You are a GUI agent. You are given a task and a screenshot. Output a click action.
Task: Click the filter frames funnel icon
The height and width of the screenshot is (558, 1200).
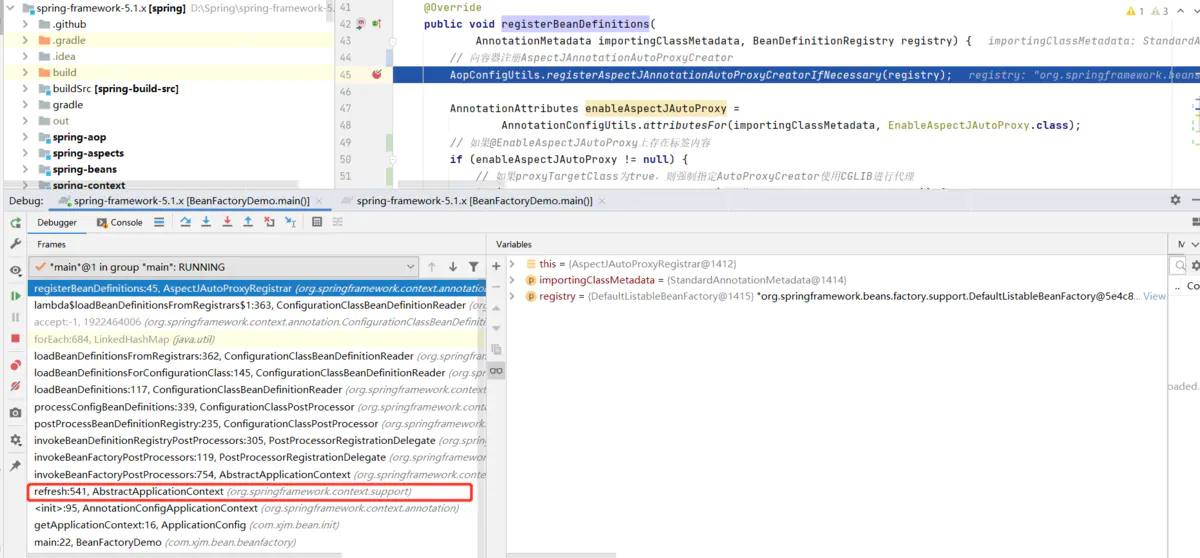click(474, 267)
